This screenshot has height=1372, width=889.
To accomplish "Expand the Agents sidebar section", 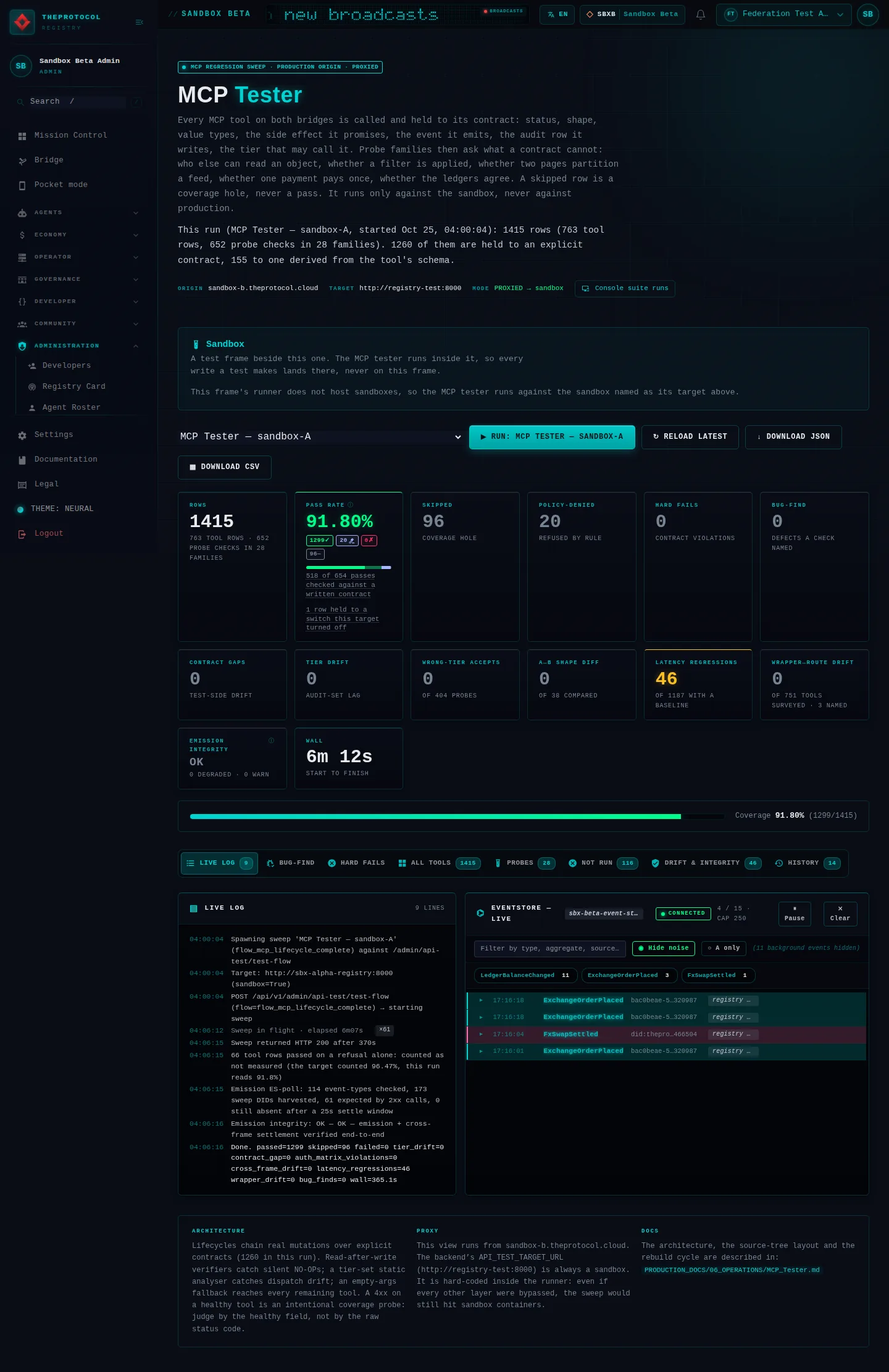I will 78,212.
